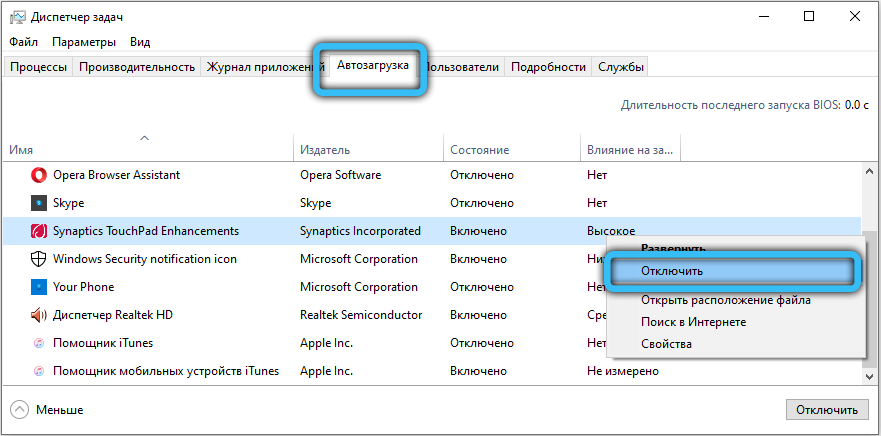Select the Службы tab
881x436 pixels.
(x=620, y=67)
